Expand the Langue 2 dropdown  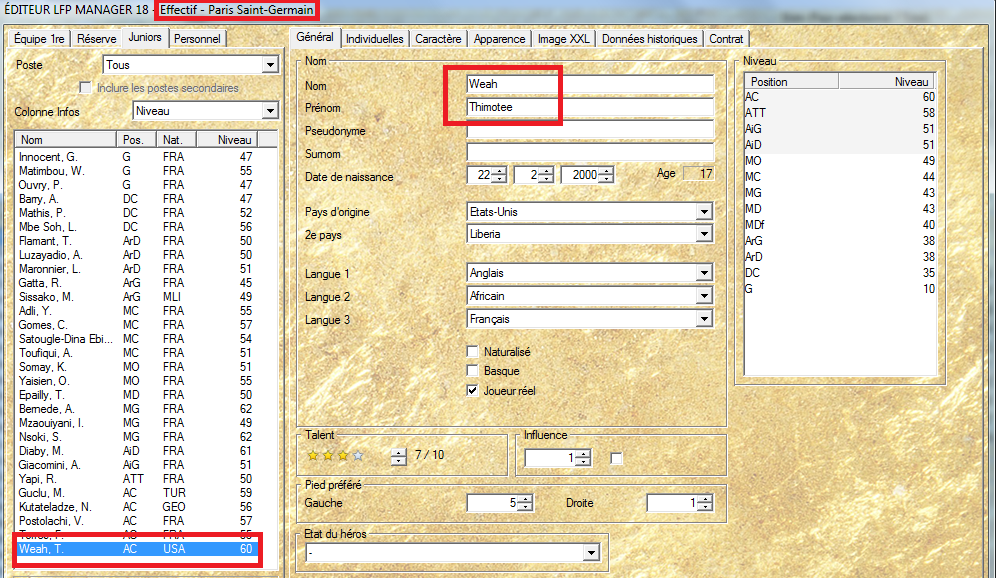704,296
